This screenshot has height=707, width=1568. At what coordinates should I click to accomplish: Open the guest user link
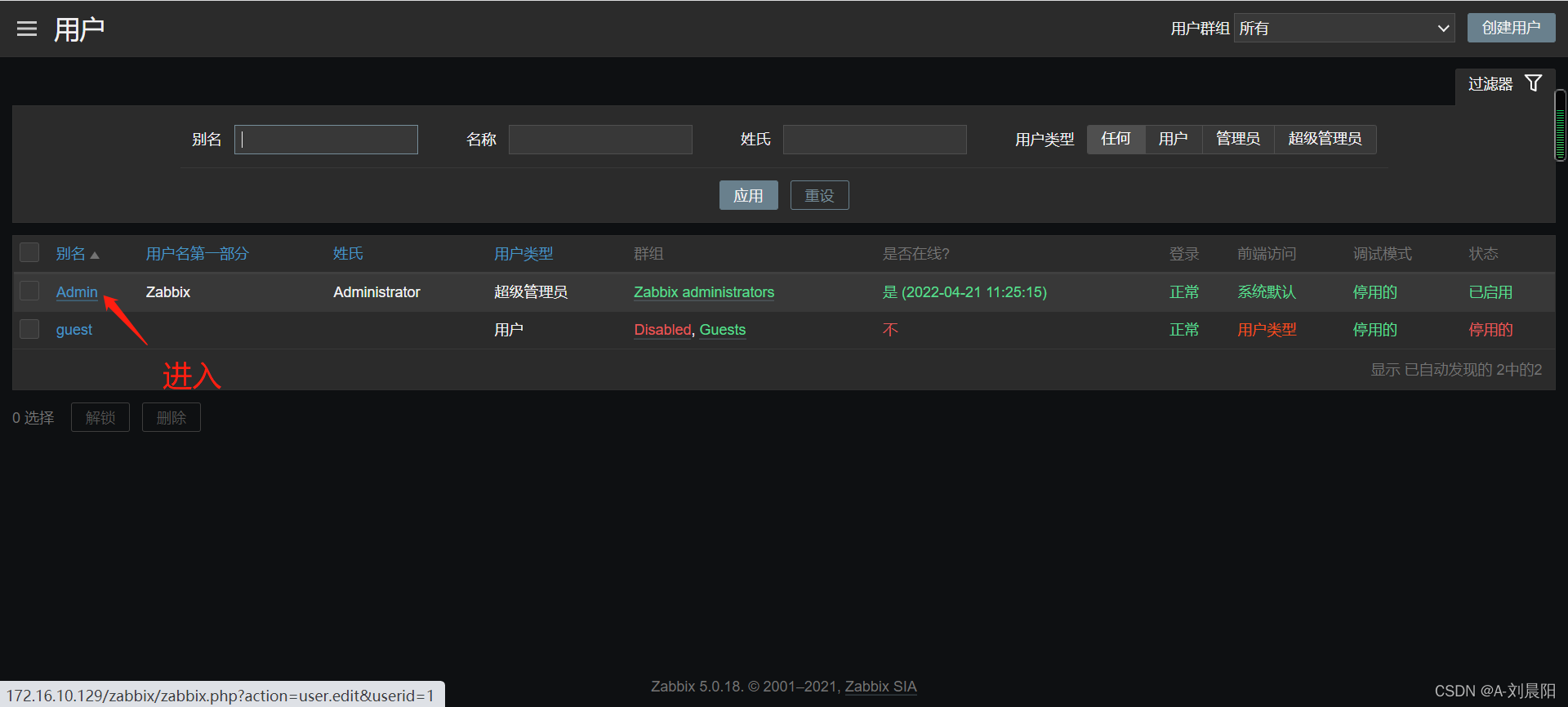(73, 330)
